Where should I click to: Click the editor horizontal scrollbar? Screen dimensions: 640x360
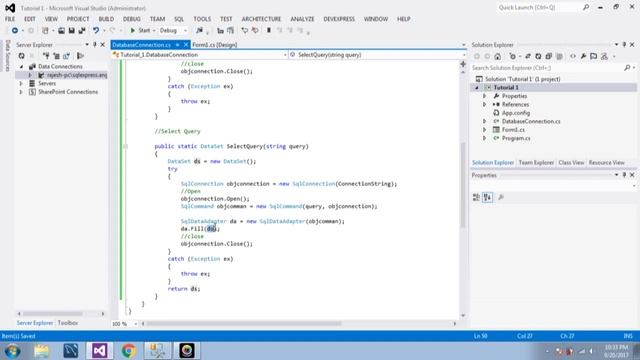(244, 324)
